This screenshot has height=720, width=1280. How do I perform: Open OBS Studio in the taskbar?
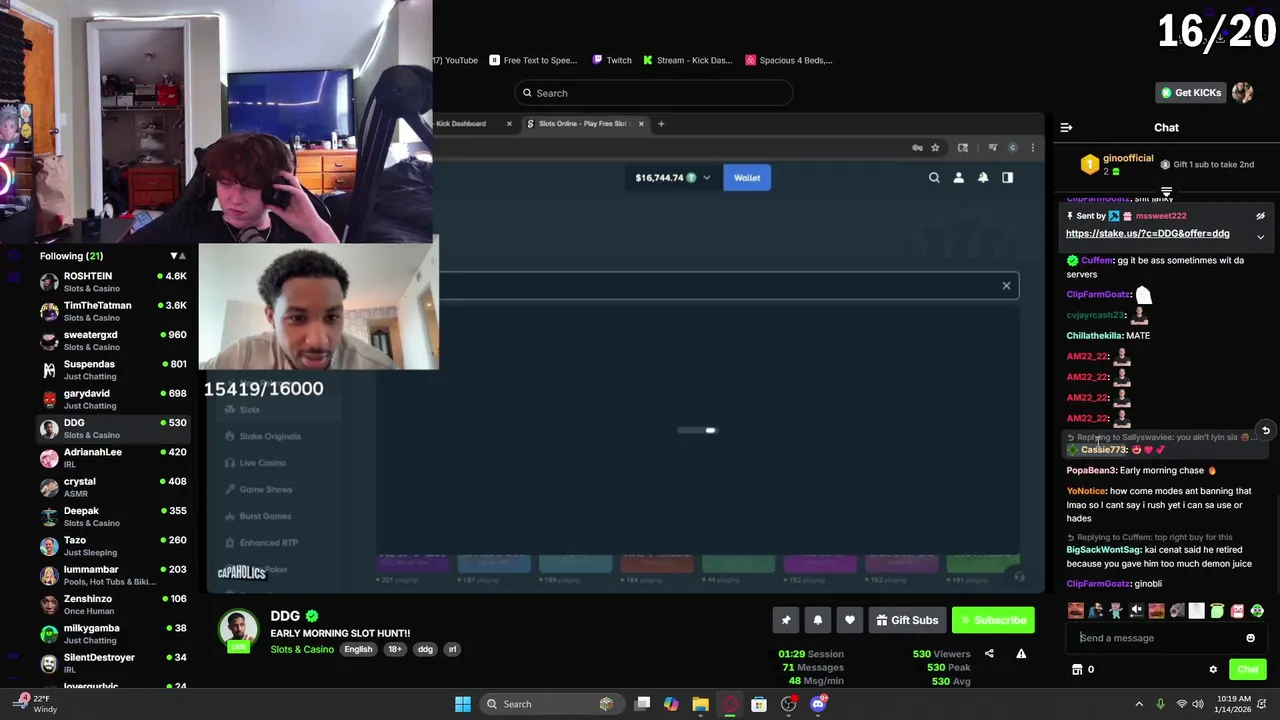coord(789,704)
